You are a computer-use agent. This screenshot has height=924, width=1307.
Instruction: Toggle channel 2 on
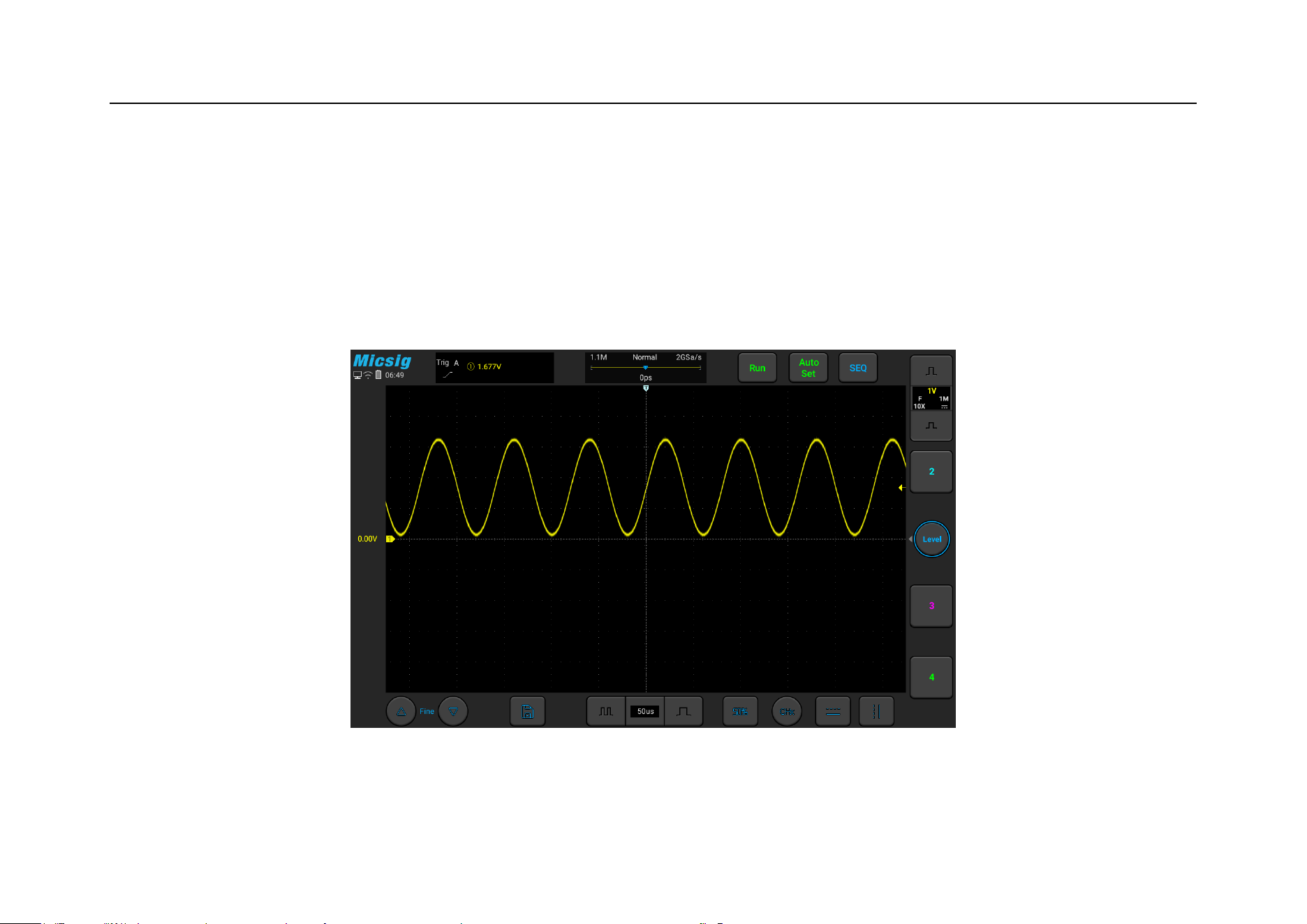pos(931,472)
